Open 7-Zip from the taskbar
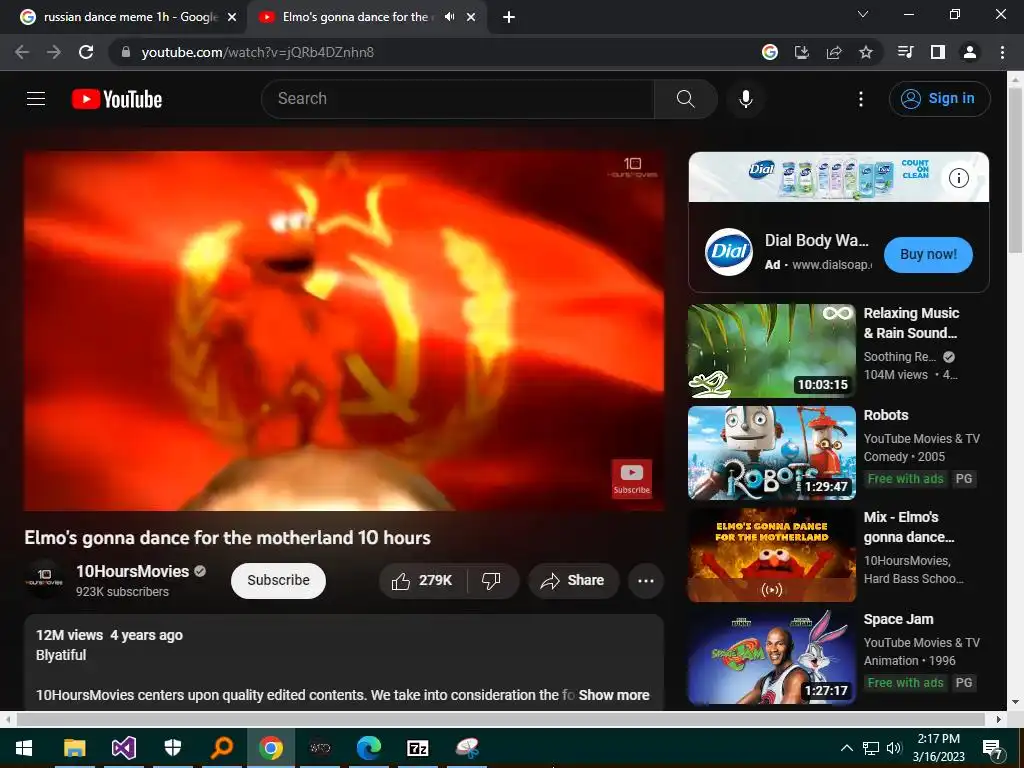The height and width of the screenshot is (768, 1024). pyautogui.click(x=418, y=747)
